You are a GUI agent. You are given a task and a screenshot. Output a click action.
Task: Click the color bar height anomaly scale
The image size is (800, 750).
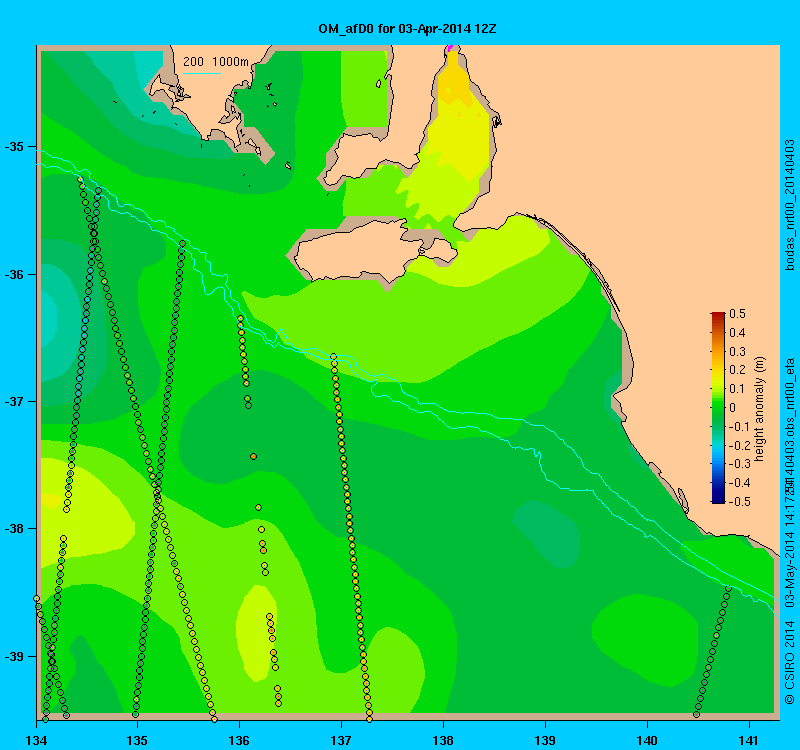pos(718,408)
